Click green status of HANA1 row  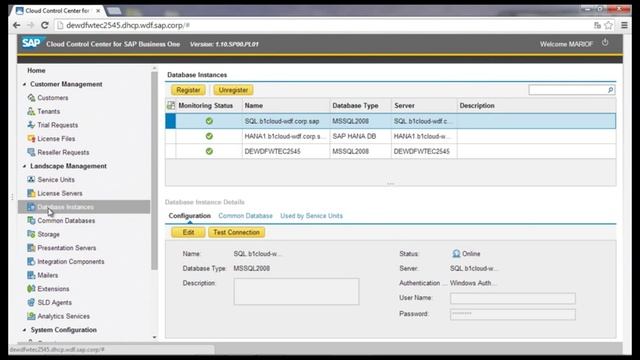[209, 136]
